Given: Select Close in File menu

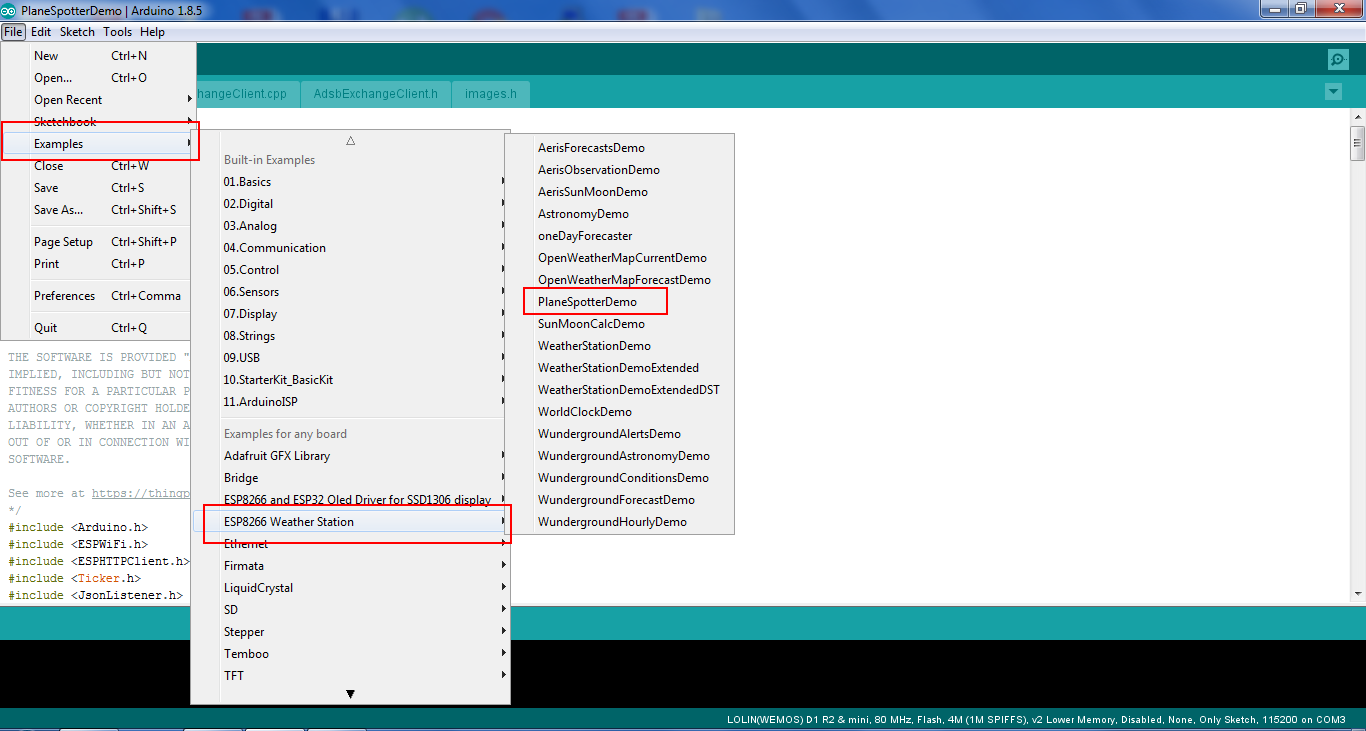Looking at the screenshot, I should 99,166.
